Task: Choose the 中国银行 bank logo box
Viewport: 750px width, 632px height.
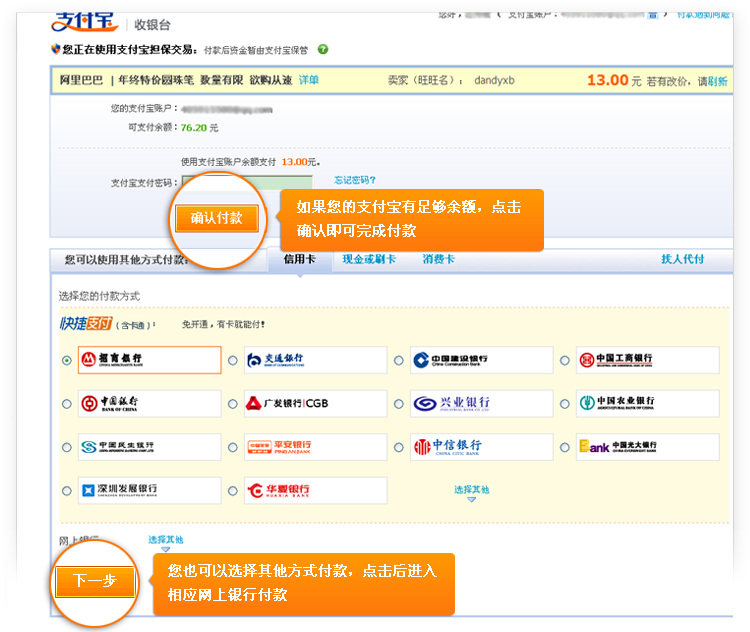Action: (150, 403)
